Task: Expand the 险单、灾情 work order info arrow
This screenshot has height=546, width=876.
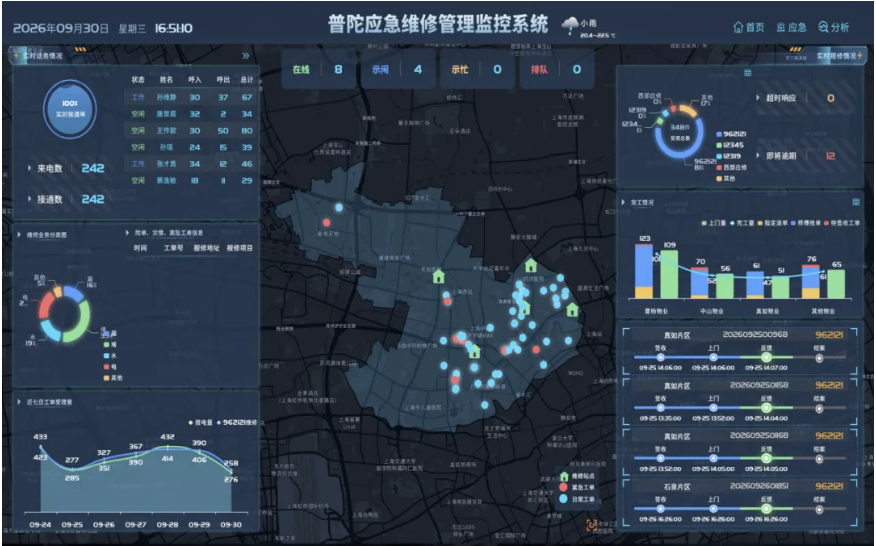Action: 127,232
